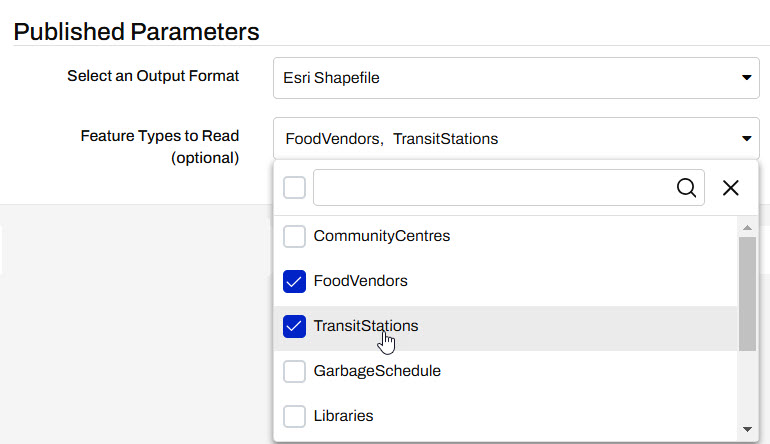Toggle the select-all checkbox
This screenshot has height=444, width=770.
click(x=294, y=188)
